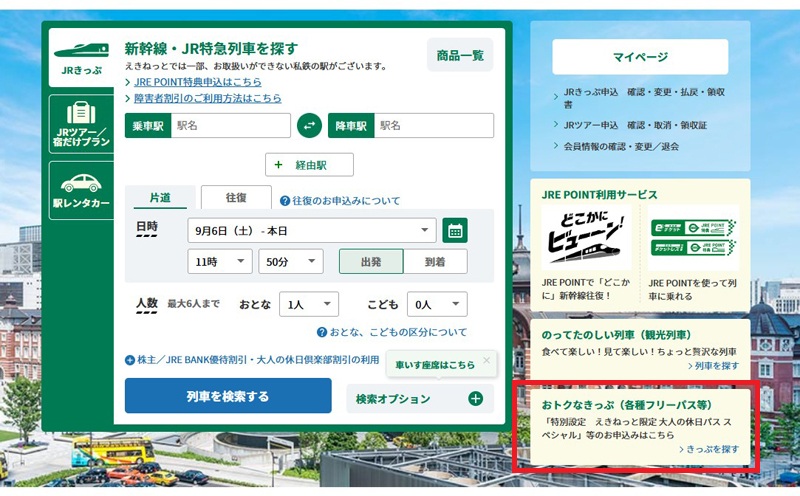The height and width of the screenshot is (496, 800).
Task: Focus the 降車駅 station name field
Action: [x=434, y=126]
